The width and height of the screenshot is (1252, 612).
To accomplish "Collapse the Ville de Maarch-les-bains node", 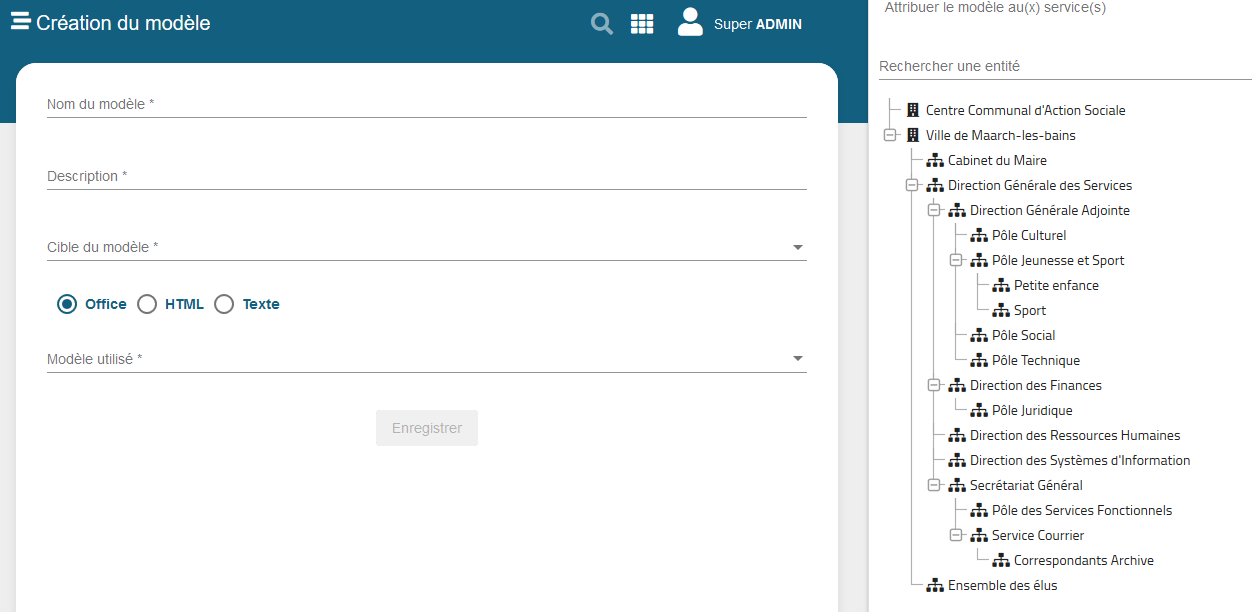I will (889, 135).
